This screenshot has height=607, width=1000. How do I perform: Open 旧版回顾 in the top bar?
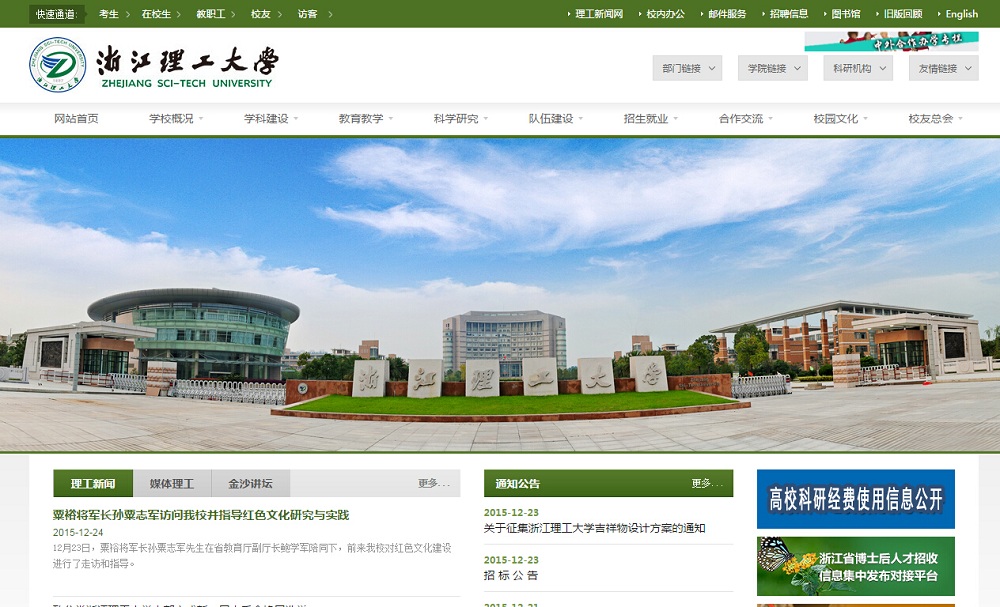click(x=903, y=14)
